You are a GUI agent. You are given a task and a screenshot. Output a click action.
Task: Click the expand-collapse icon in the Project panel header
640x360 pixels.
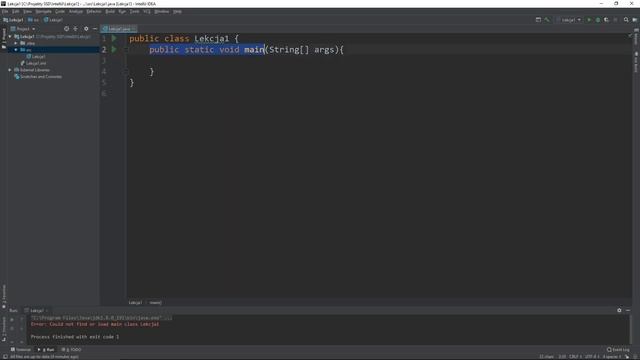click(76, 29)
